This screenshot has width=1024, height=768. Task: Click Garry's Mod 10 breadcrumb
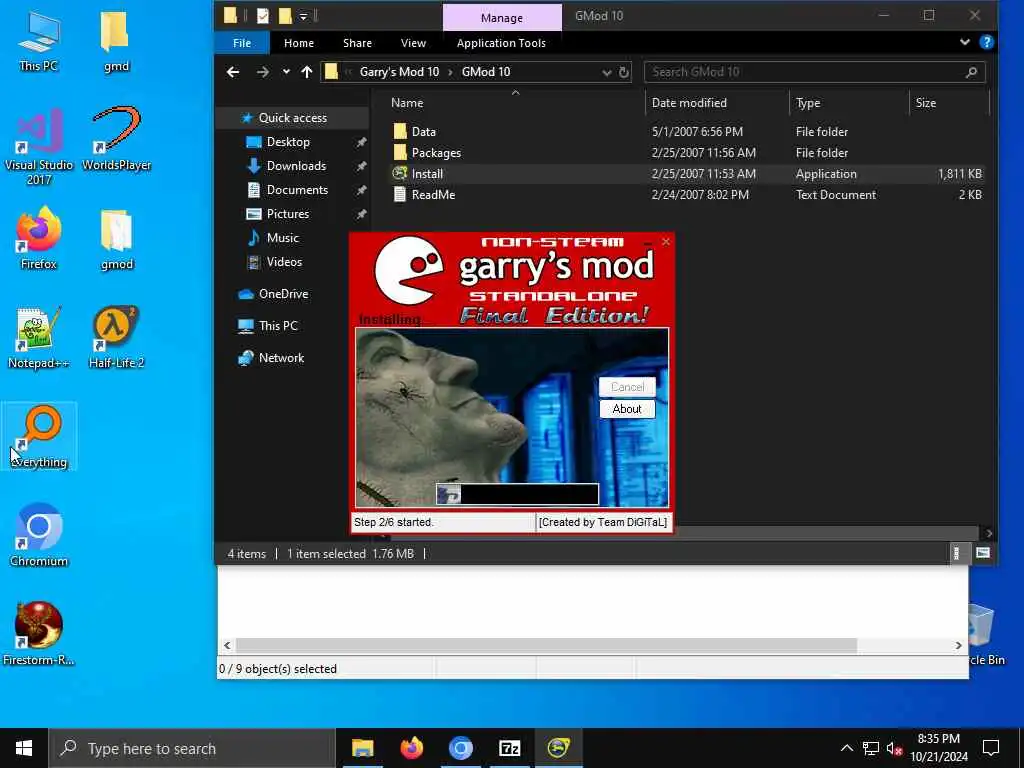(x=399, y=72)
